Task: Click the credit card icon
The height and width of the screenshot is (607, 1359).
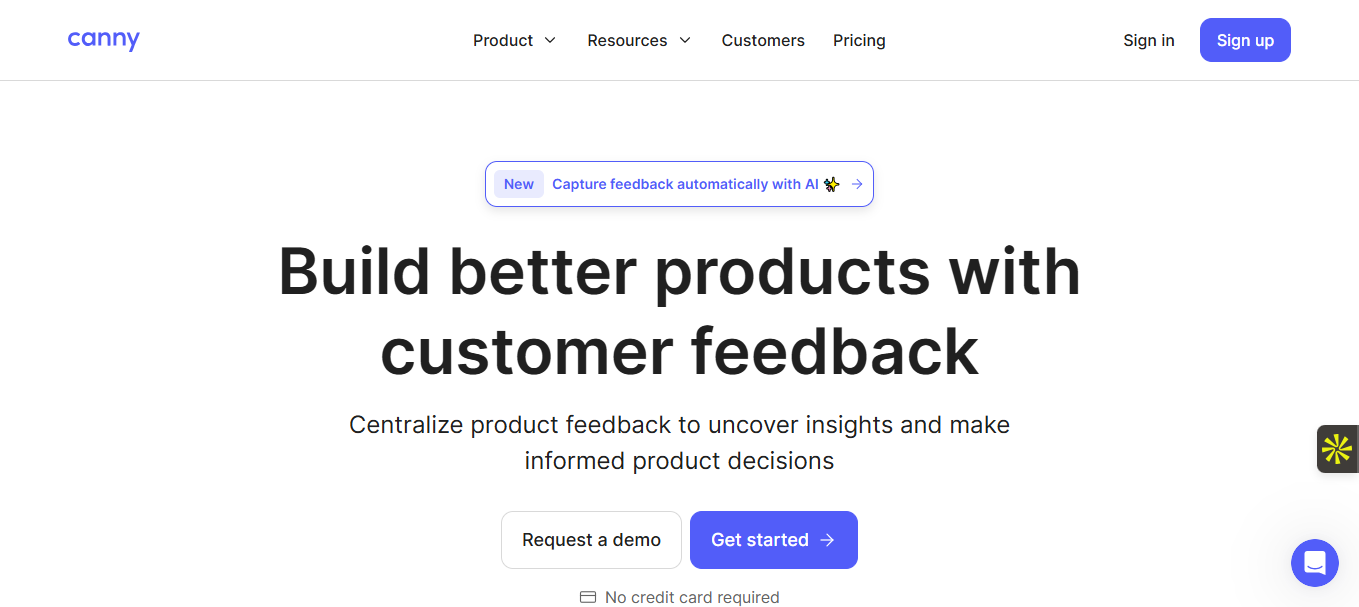Action: [x=588, y=597]
